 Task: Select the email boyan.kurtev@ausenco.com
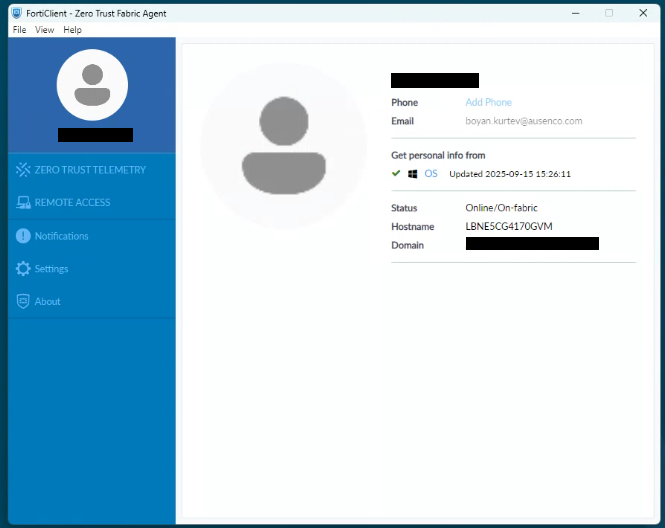click(x=524, y=121)
